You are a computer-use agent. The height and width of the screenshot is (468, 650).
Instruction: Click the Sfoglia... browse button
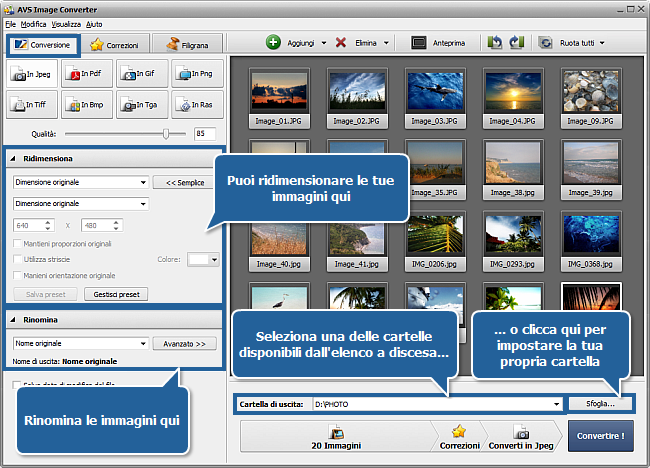(600, 404)
